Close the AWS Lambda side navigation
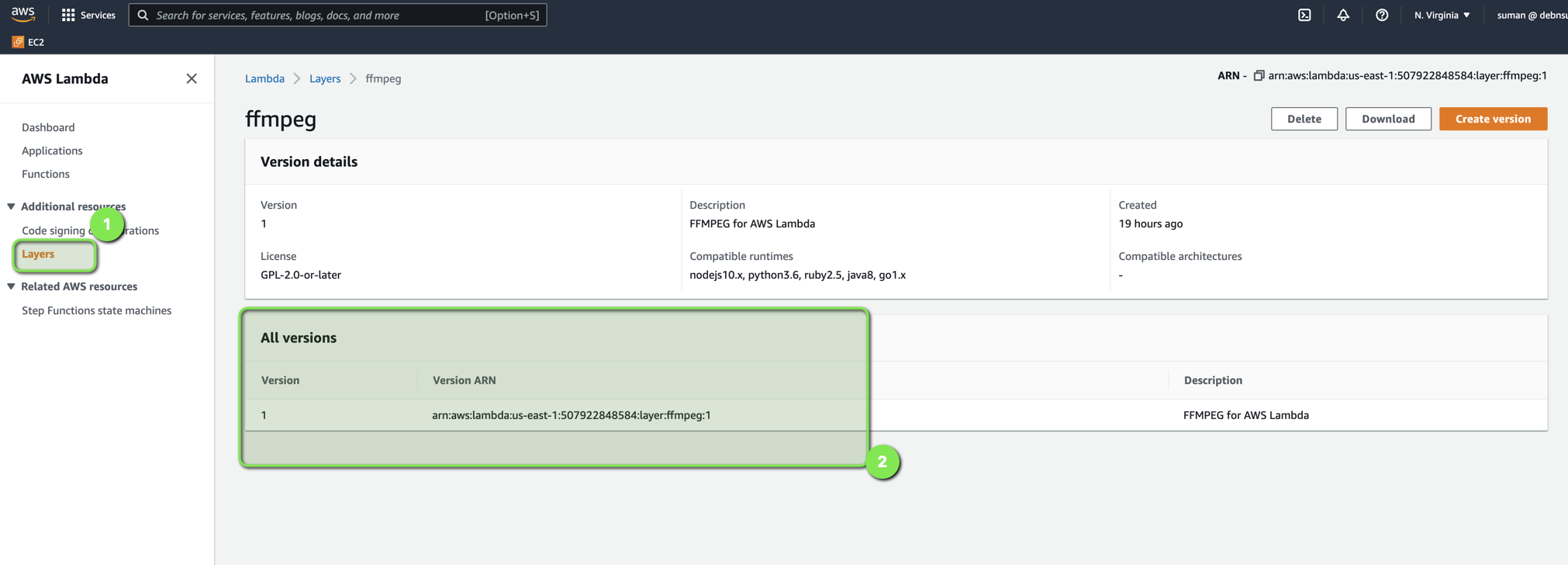Image resolution: width=1568 pixels, height=565 pixels. pos(192,78)
